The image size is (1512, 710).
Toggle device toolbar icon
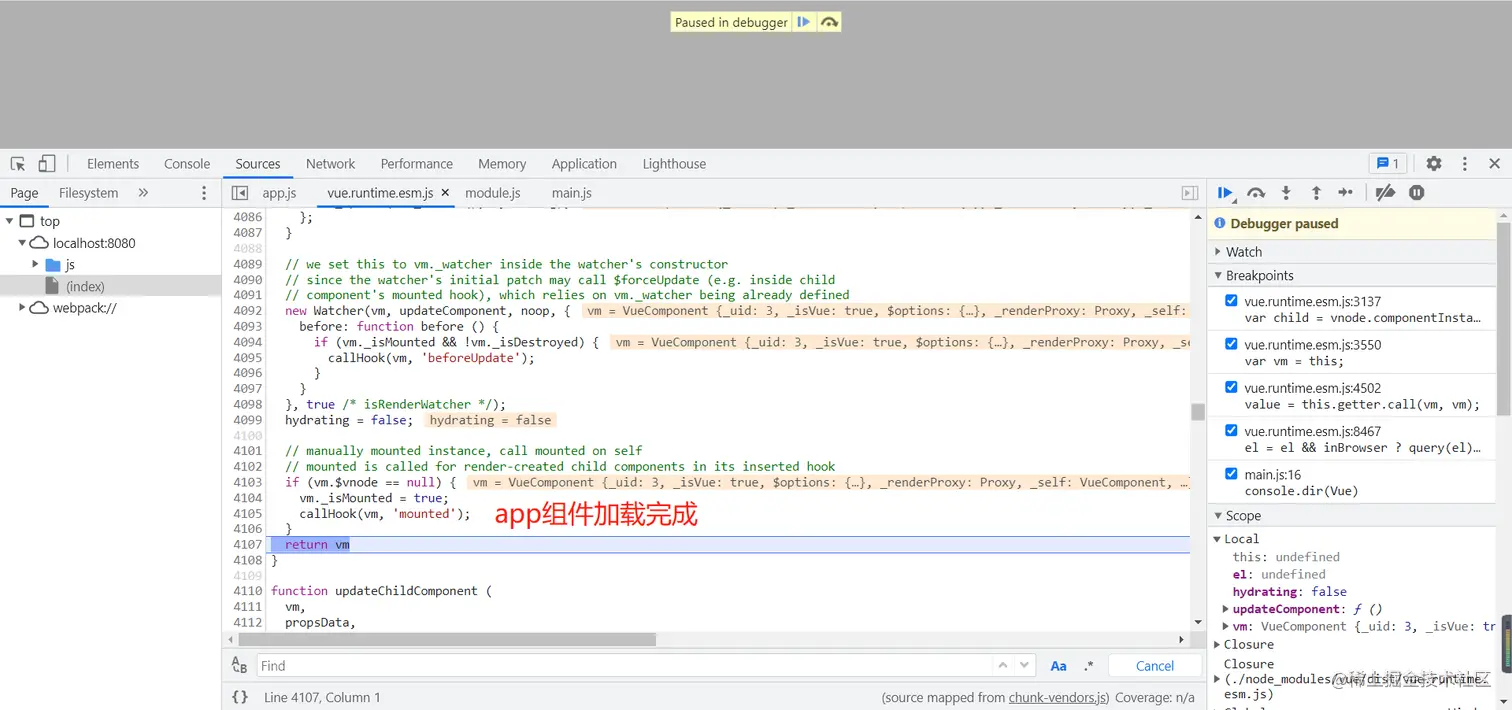[47, 163]
